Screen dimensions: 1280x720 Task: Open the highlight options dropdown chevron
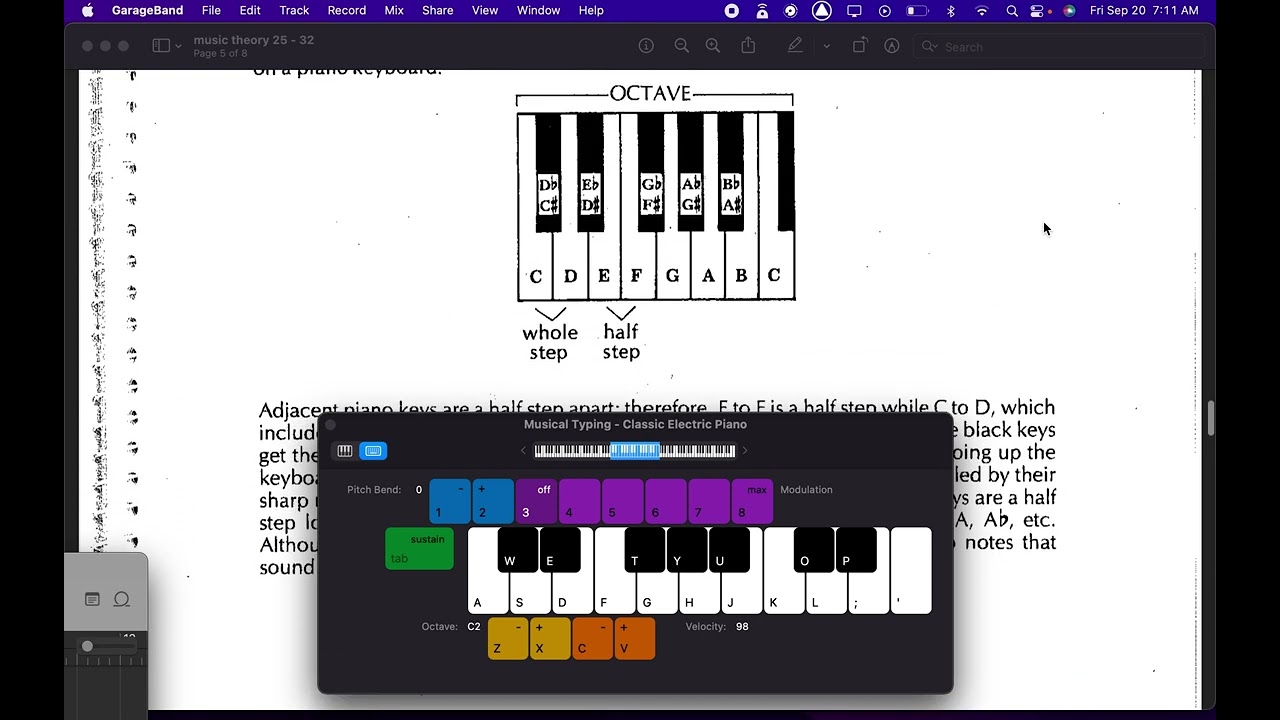[x=826, y=46]
